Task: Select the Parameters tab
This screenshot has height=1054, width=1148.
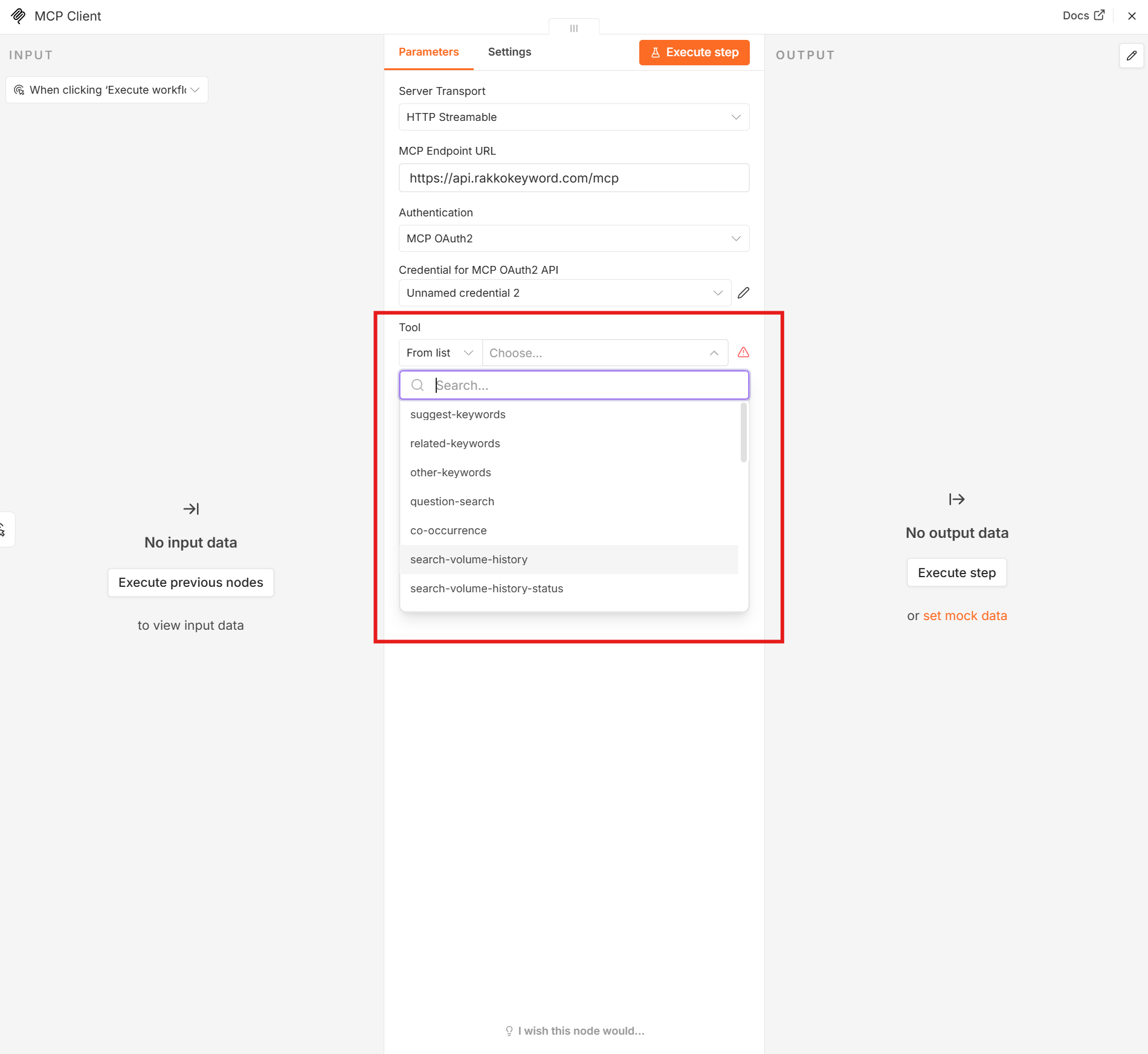Action: coord(428,52)
